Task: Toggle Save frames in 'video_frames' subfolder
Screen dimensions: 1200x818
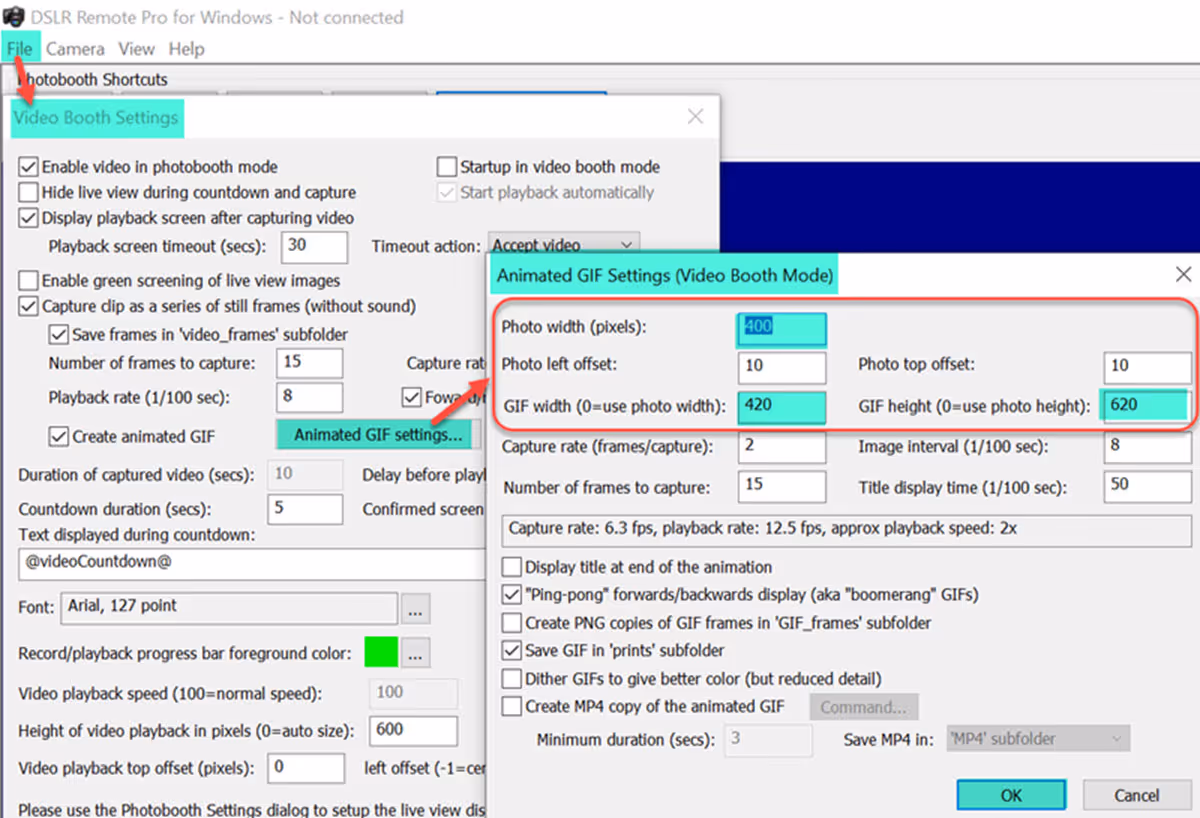Action: [x=59, y=334]
